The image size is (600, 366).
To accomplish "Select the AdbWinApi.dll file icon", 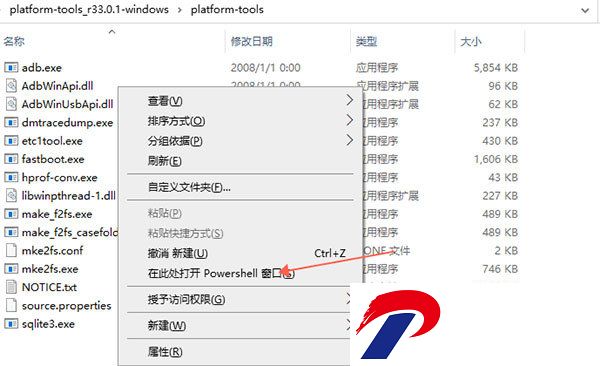I will (11, 86).
